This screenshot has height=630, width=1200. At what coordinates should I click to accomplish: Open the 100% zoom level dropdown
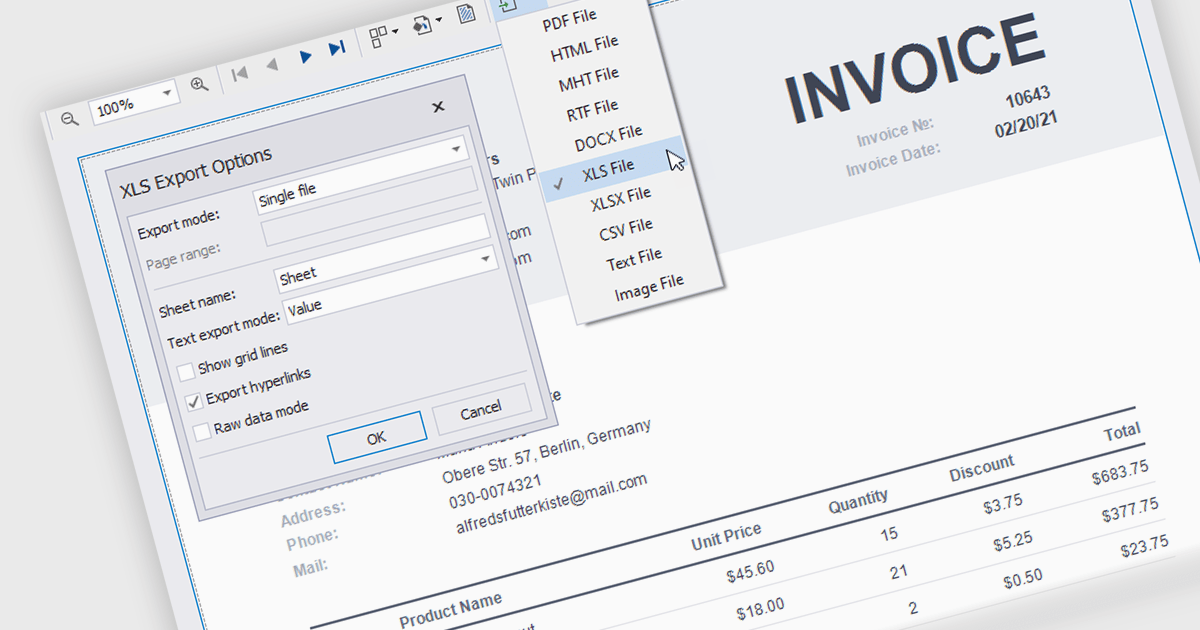click(x=165, y=93)
